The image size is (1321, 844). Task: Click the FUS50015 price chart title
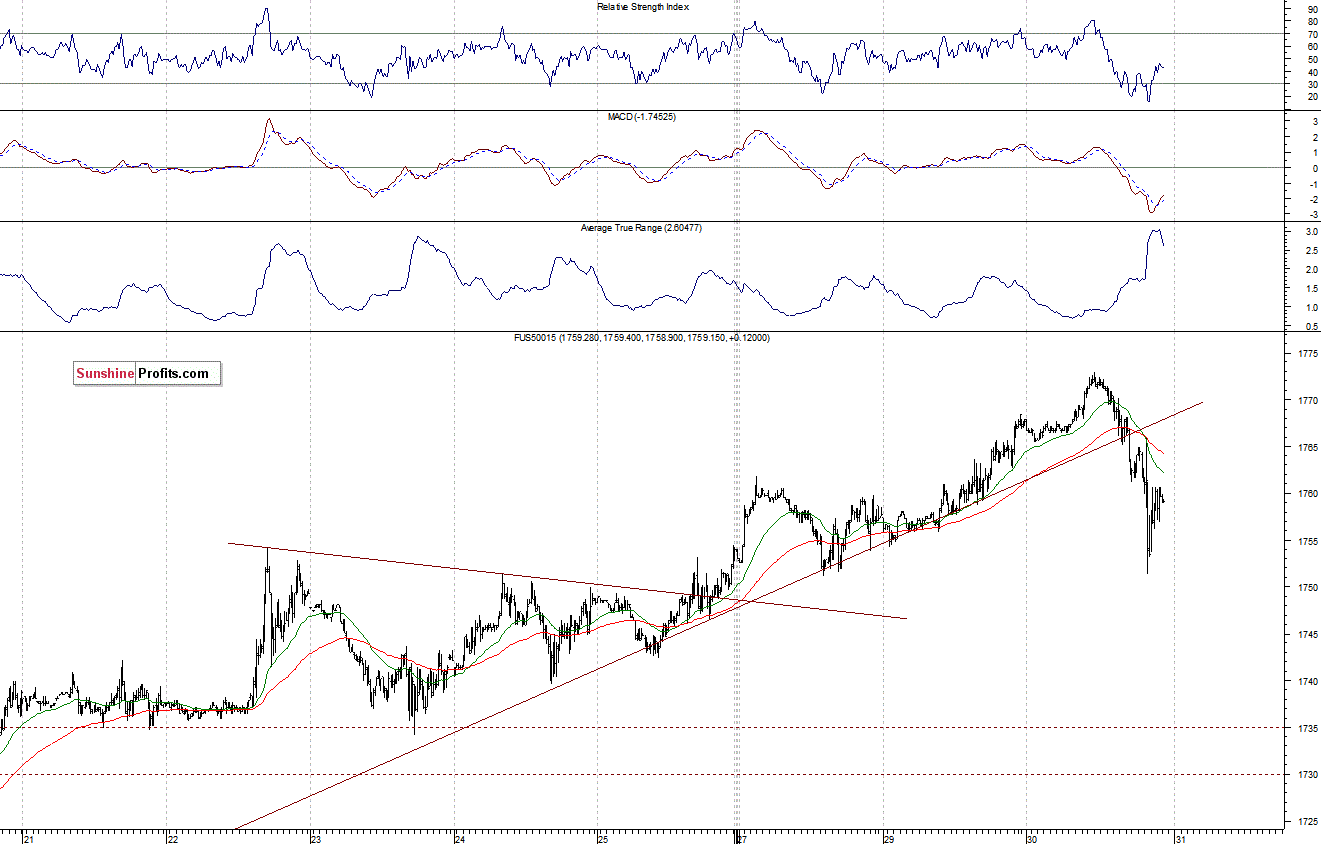pos(641,338)
